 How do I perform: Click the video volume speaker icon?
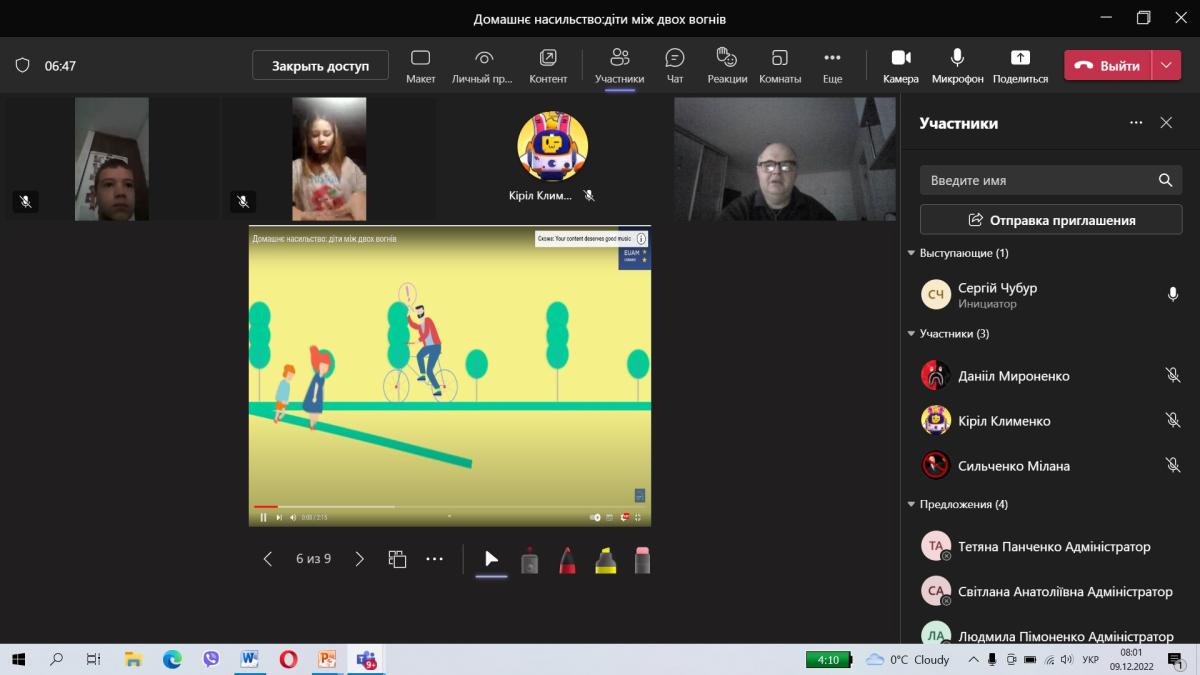(292, 517)
